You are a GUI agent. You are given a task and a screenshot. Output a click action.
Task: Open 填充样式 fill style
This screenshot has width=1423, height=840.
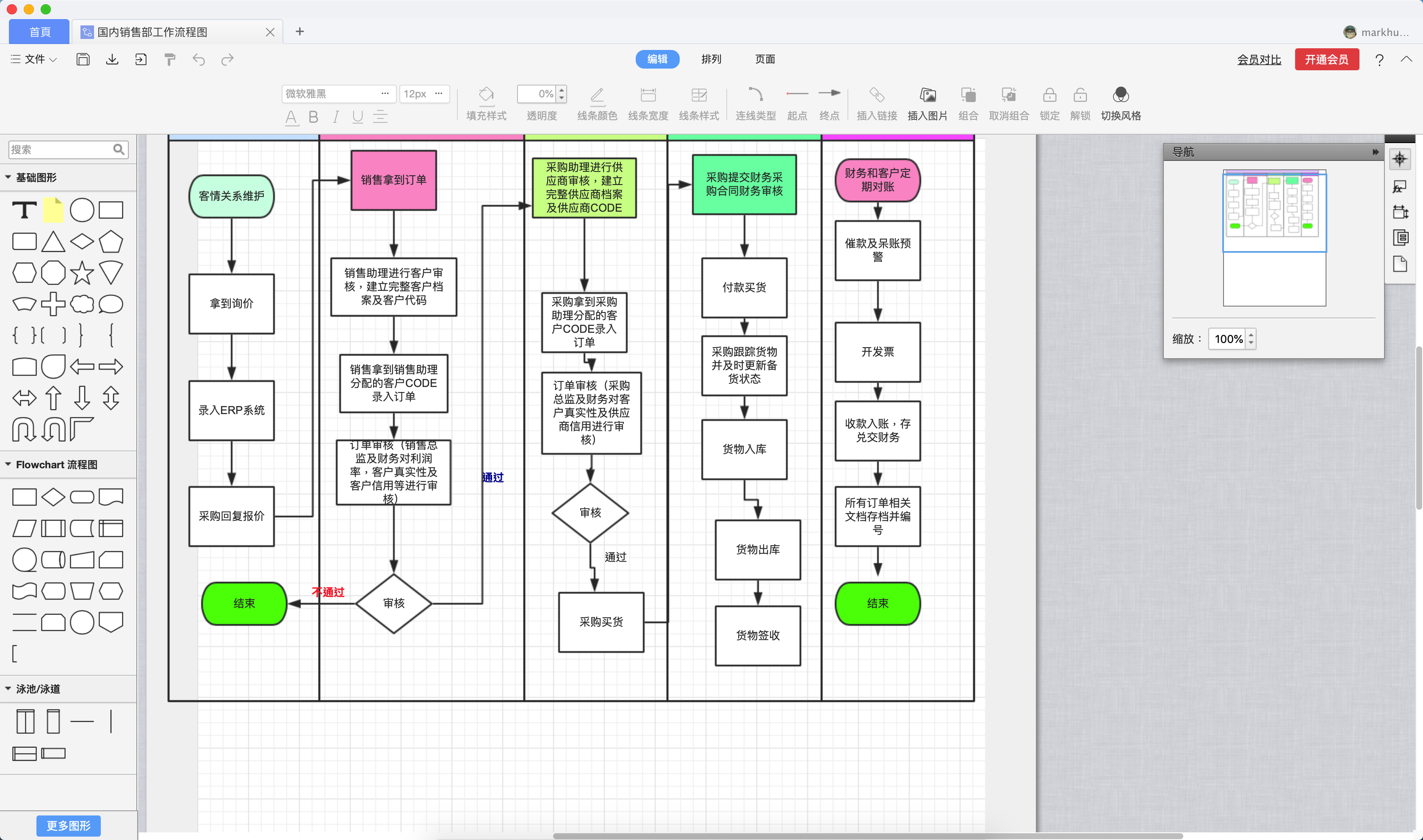(x=486, y=104)
